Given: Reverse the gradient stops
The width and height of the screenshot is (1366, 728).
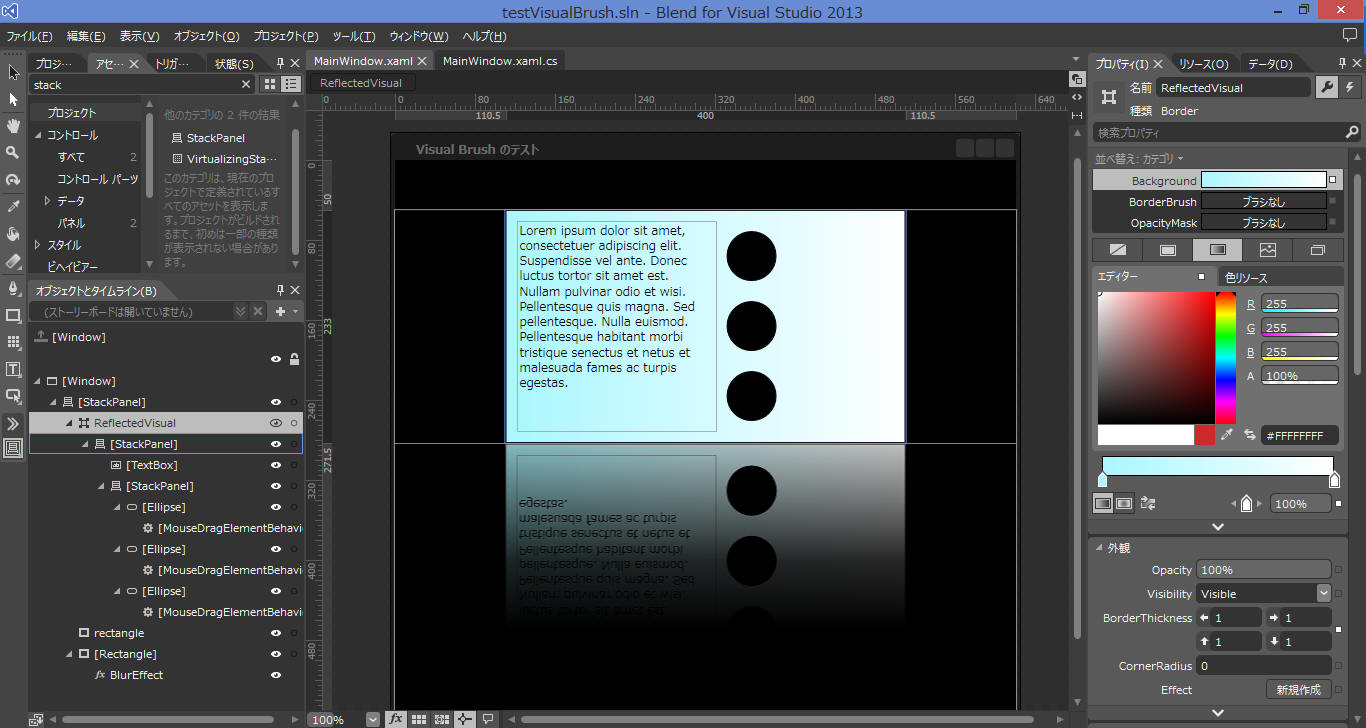Looking at the screenshot, I should pos(1147,504).
